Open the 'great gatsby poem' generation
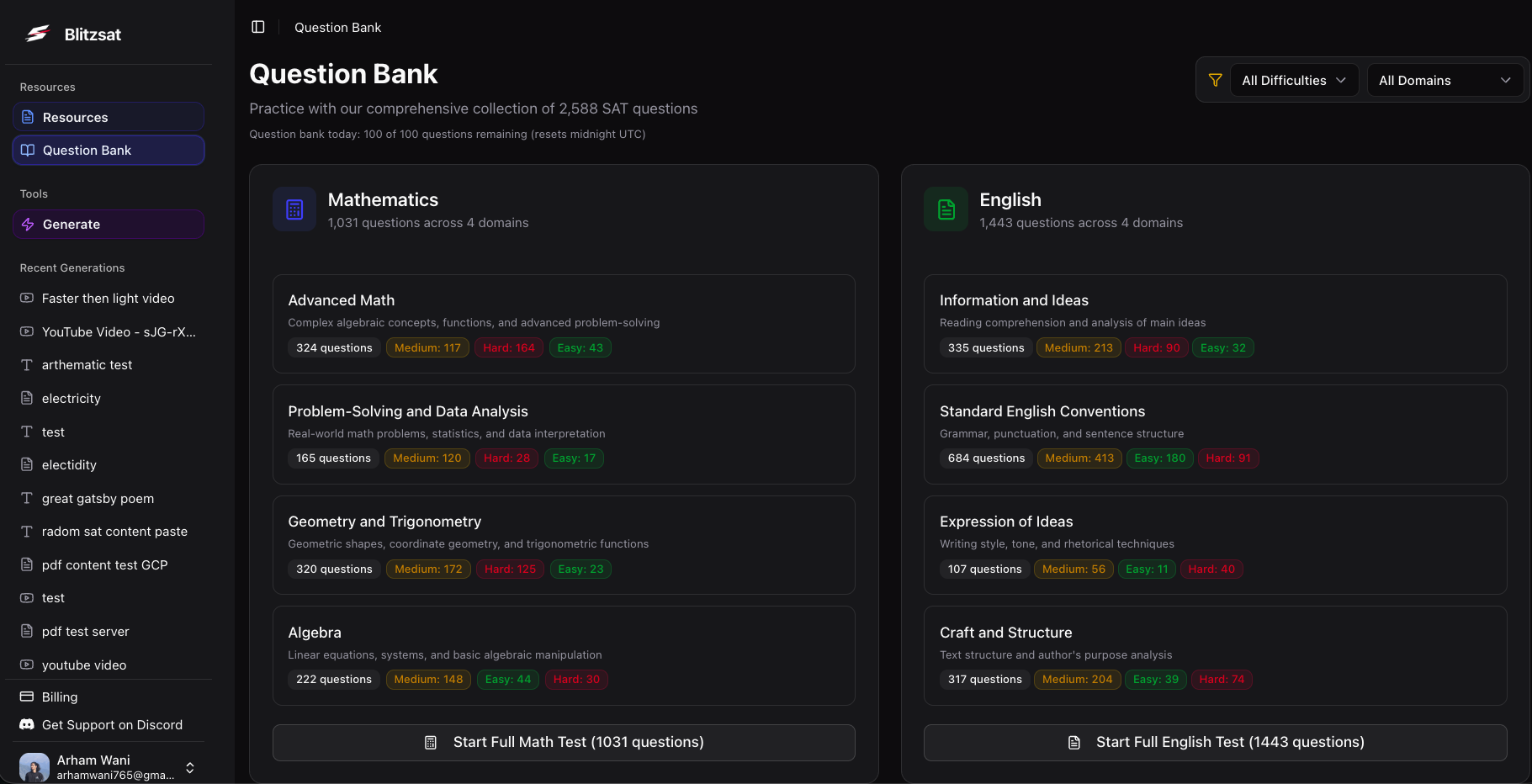 pos(98,498)
